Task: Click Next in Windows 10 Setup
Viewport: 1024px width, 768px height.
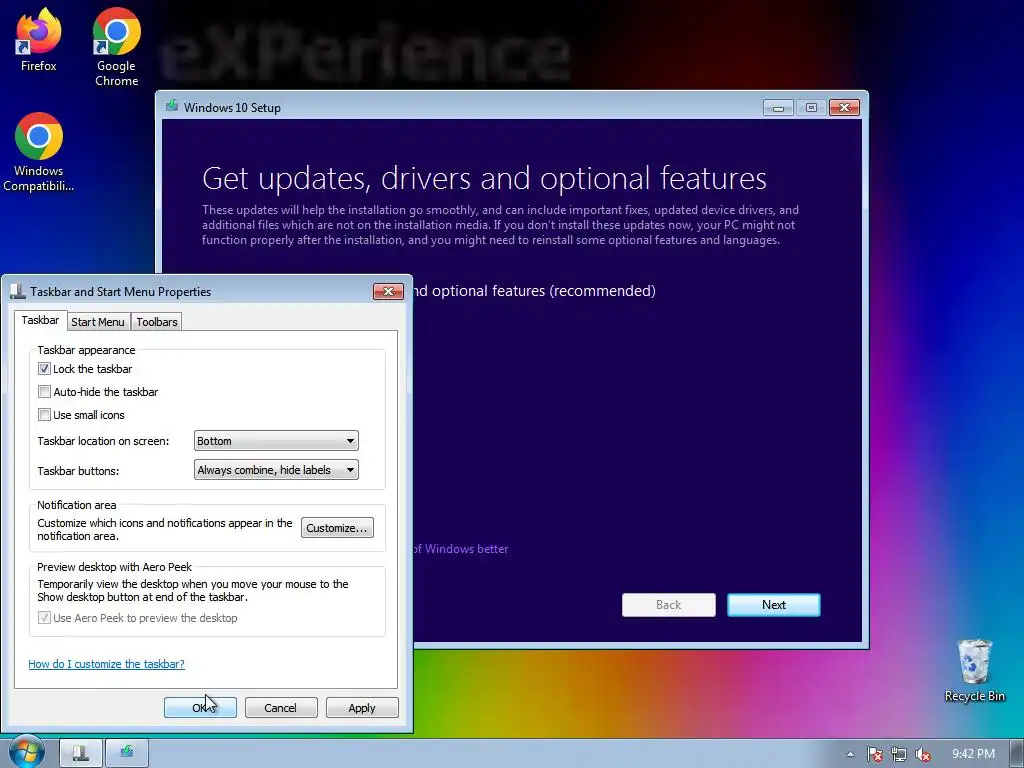Action: (x=774, y=605)
